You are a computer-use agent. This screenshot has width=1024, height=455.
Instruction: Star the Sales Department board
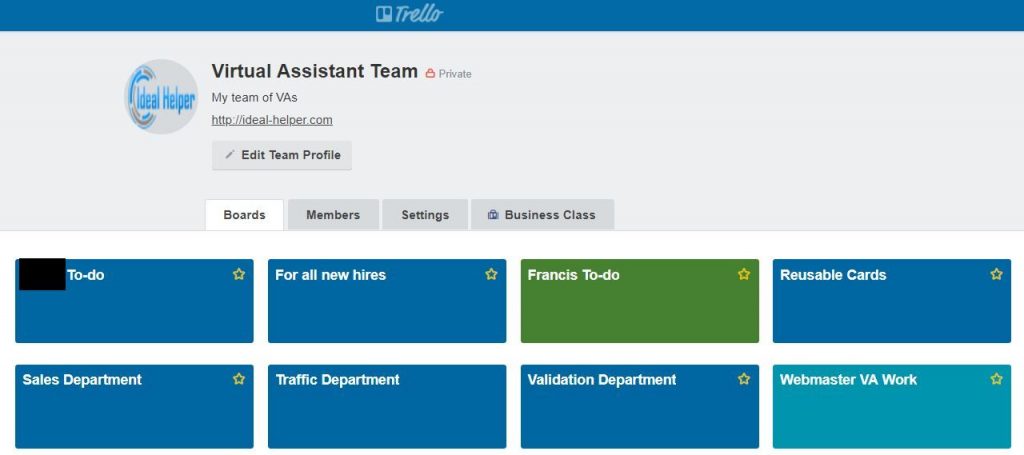[239, 379]
